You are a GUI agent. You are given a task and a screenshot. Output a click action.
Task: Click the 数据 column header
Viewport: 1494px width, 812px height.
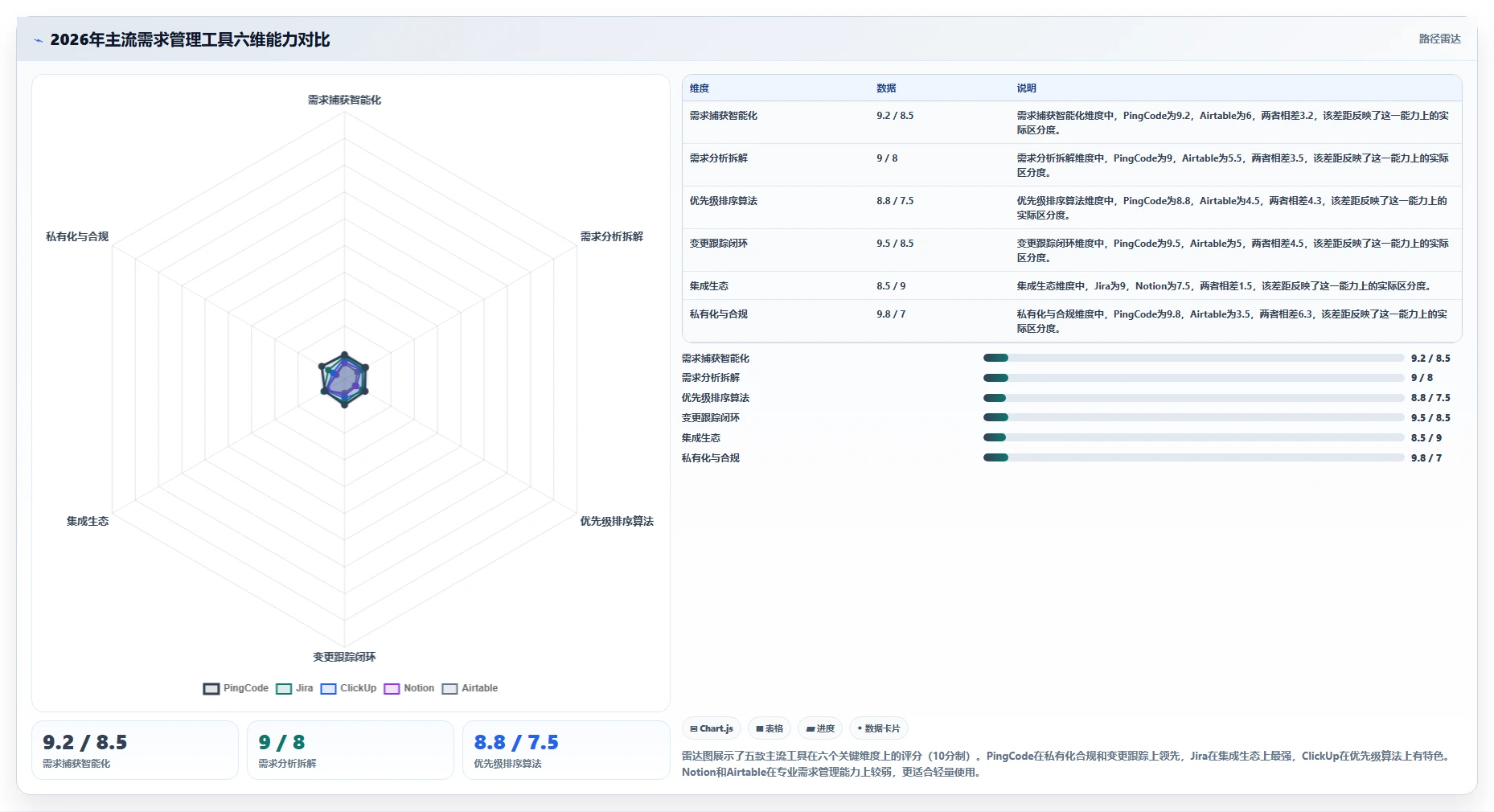point(886,88)
